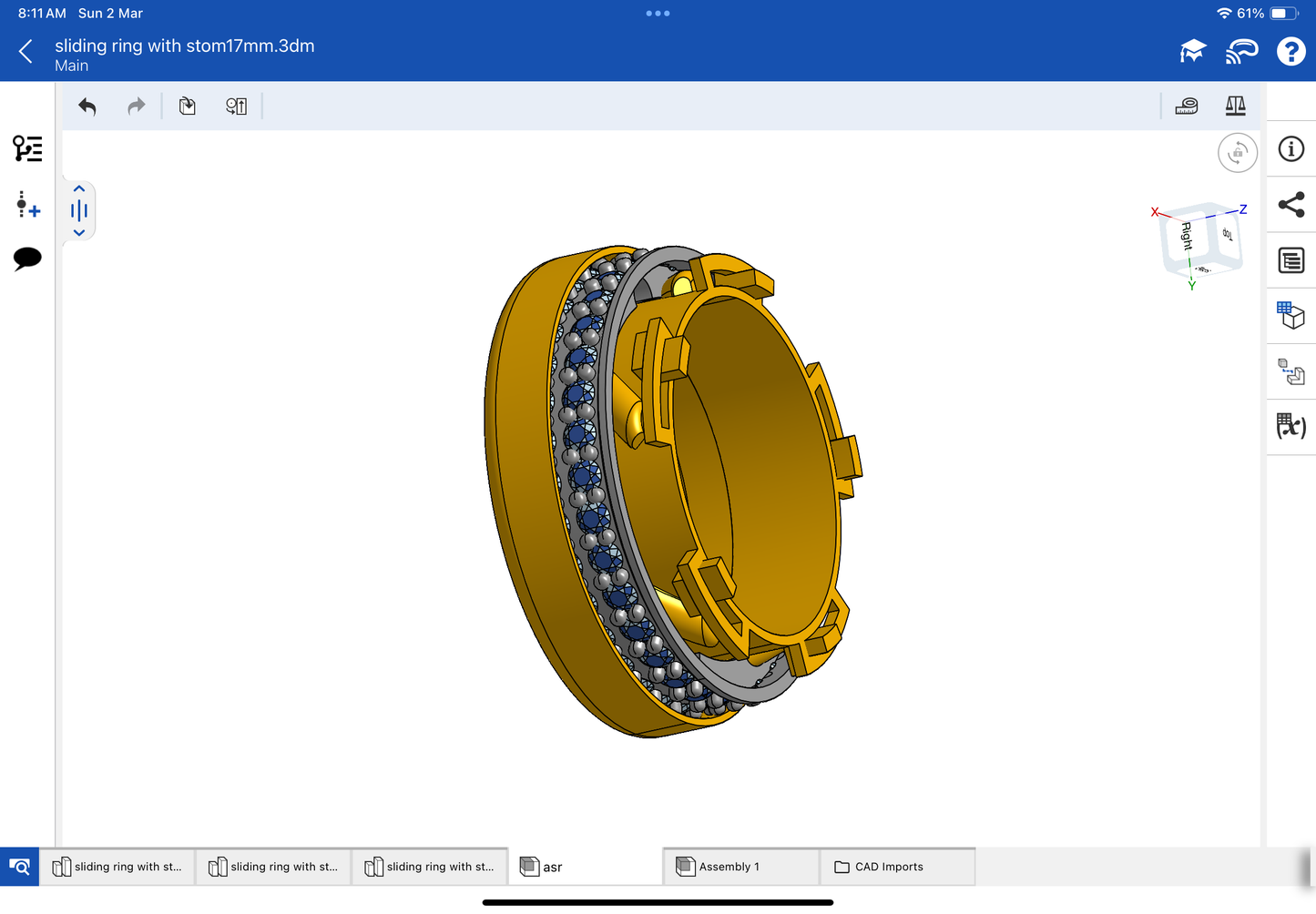Open the measure tool icon

[x=1187, y=107]
